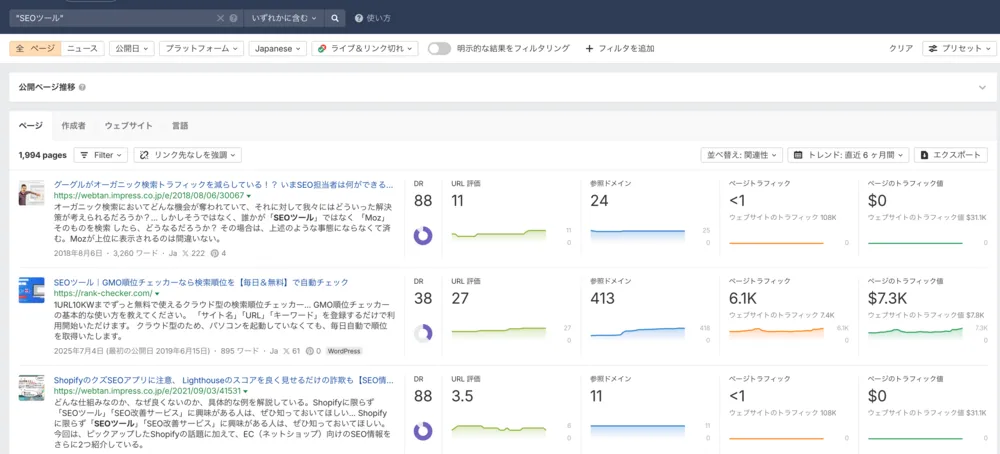Click the エクスポート button
Viewport: 1000px width, 454px height.
(951, 155)
